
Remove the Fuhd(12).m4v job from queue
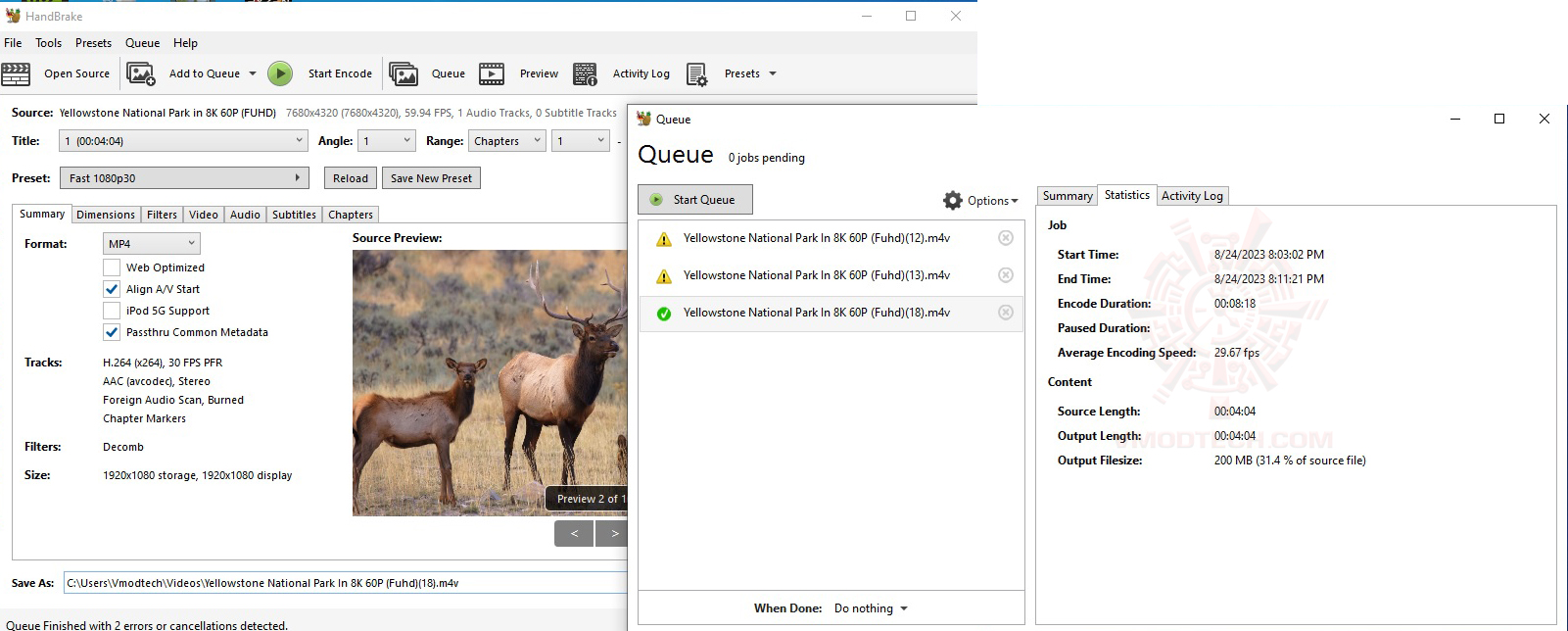tap(1005, 238)
